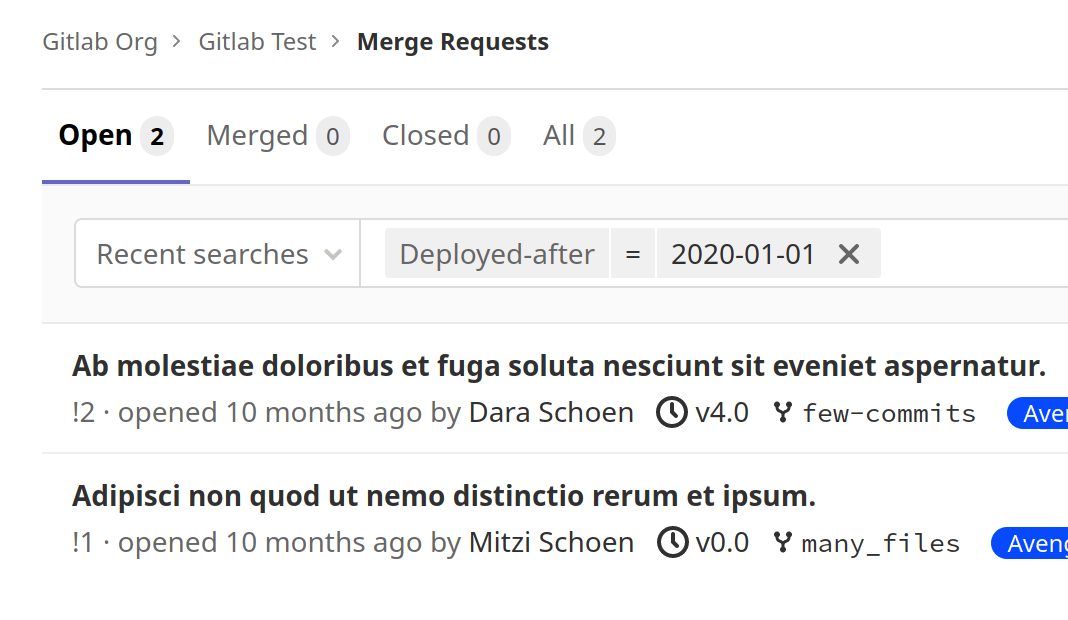Expand the Recent searches chevron arrow
The width and height of the screenshot is (1068, 620).
click(332, 253)
